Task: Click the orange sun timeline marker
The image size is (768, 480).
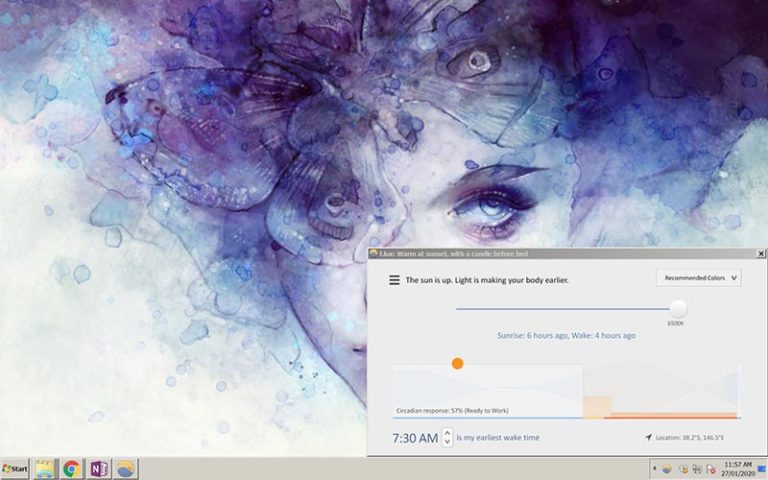Action: tap(457, 363)
